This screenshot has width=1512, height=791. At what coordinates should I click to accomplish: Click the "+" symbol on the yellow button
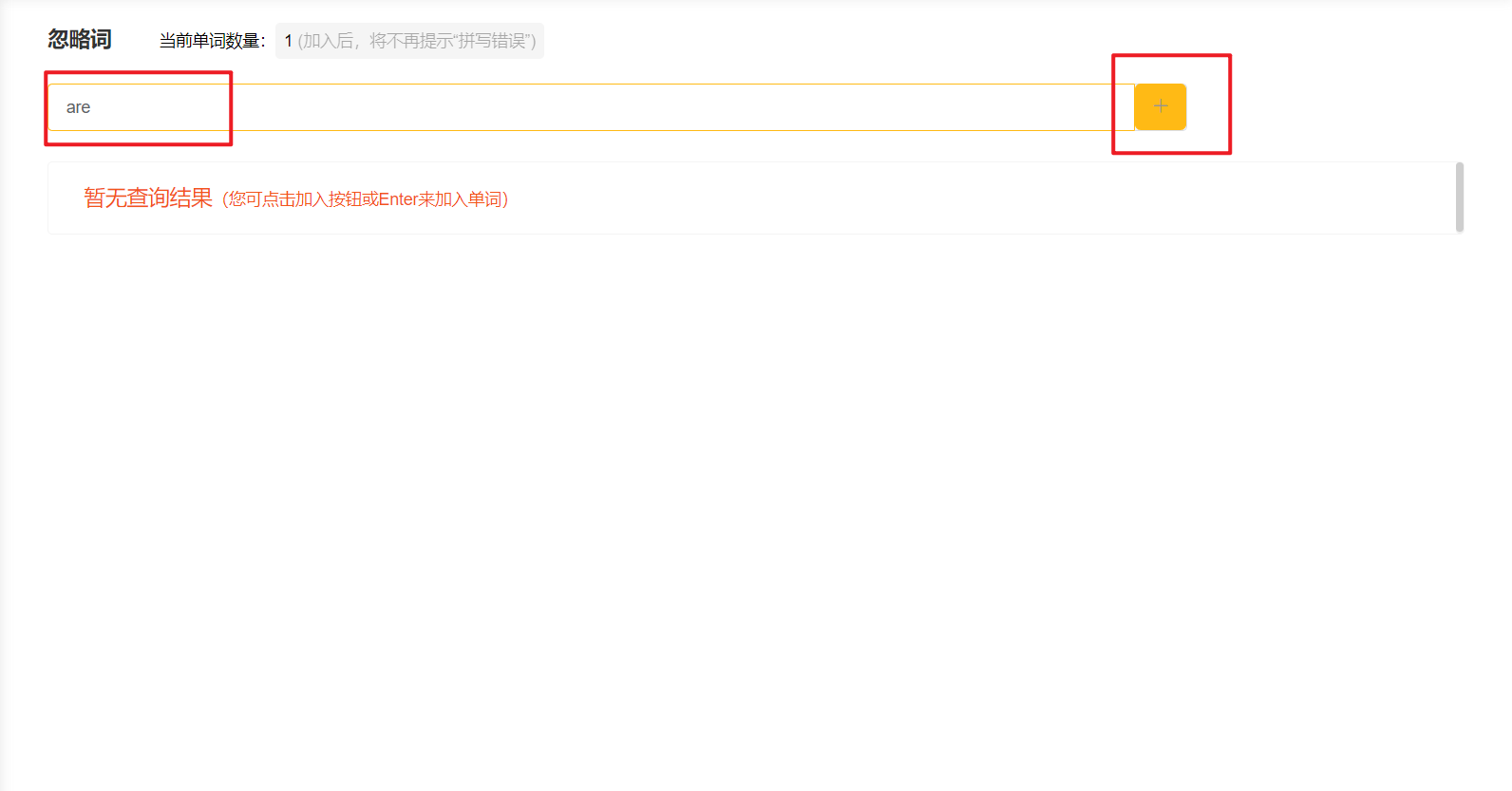point(1161,106)
